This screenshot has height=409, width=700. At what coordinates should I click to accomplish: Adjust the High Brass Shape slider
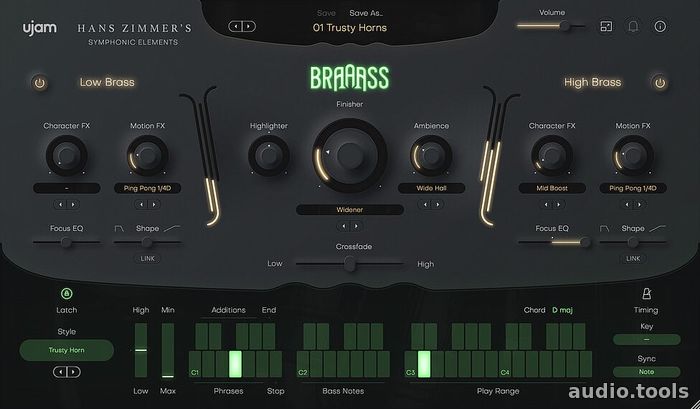[633, 242]
